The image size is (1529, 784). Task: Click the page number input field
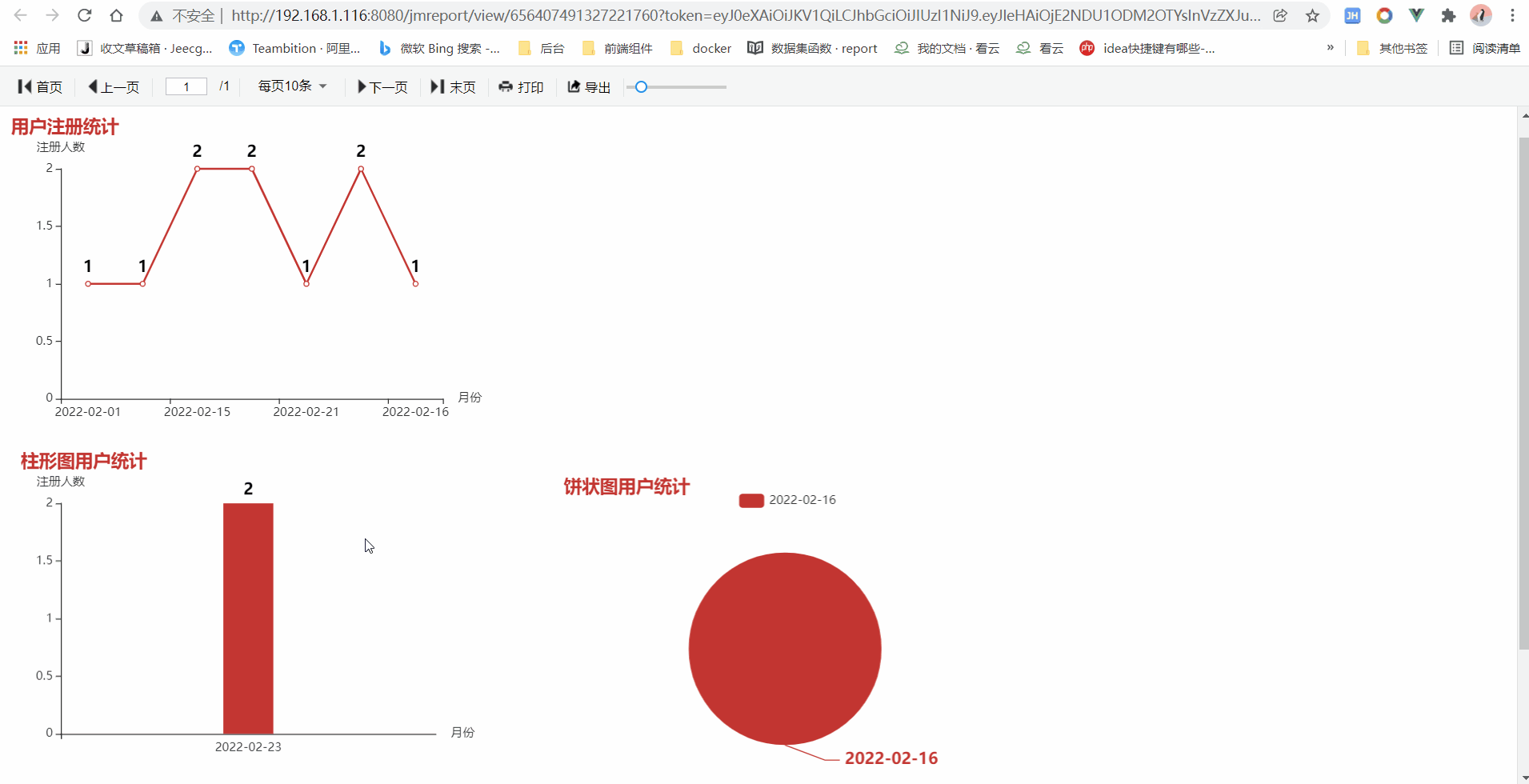(186, 86)
